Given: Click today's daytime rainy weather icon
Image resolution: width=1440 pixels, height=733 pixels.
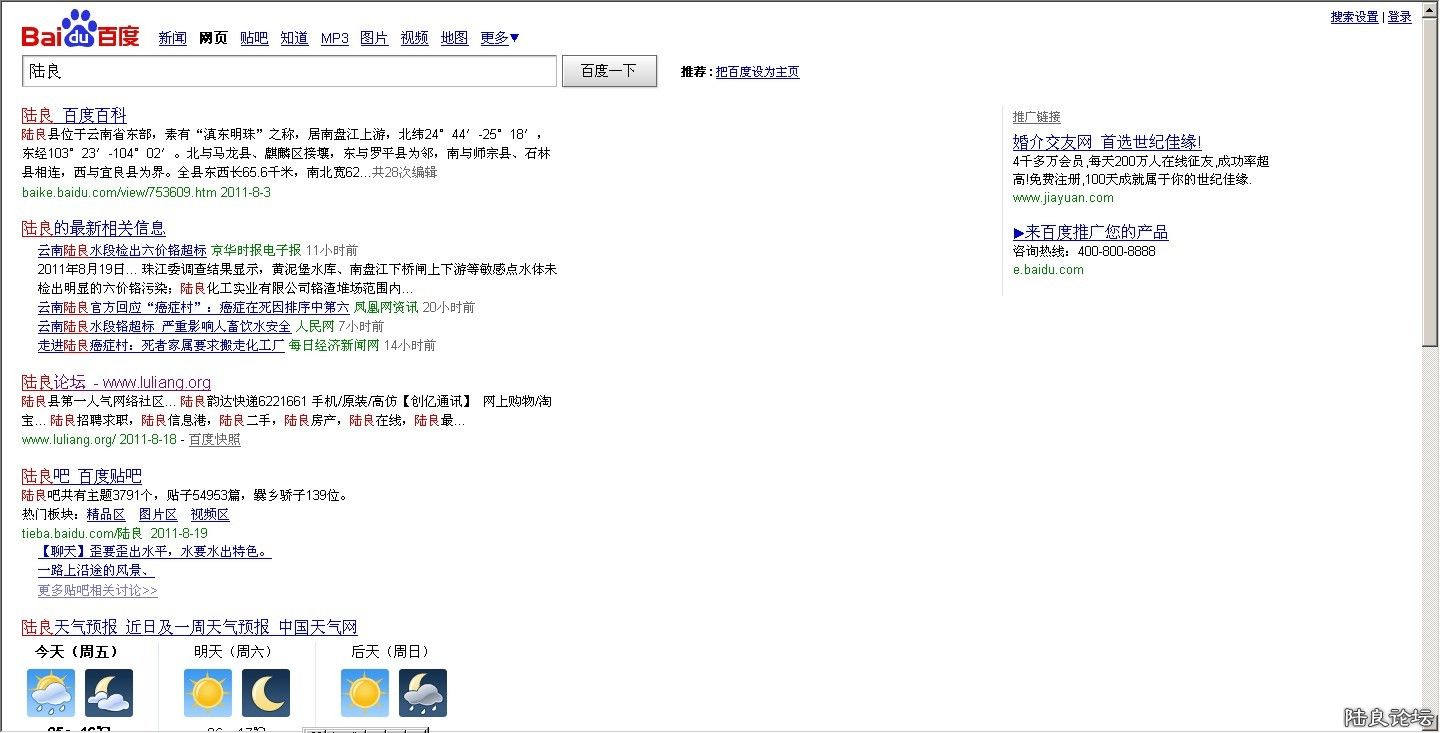Looking at the screenshot, I should pyautogui.click(x=50, y=693).
